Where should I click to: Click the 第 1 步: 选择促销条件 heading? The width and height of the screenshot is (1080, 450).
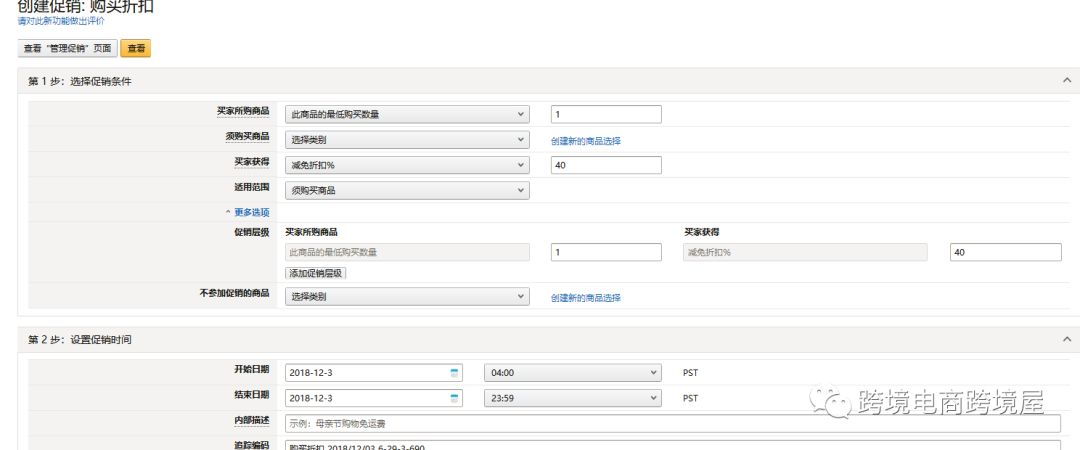[x=79, y=81]
